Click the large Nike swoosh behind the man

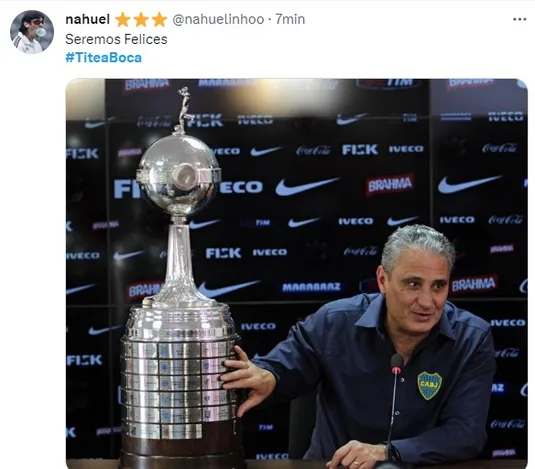point(469,185)
